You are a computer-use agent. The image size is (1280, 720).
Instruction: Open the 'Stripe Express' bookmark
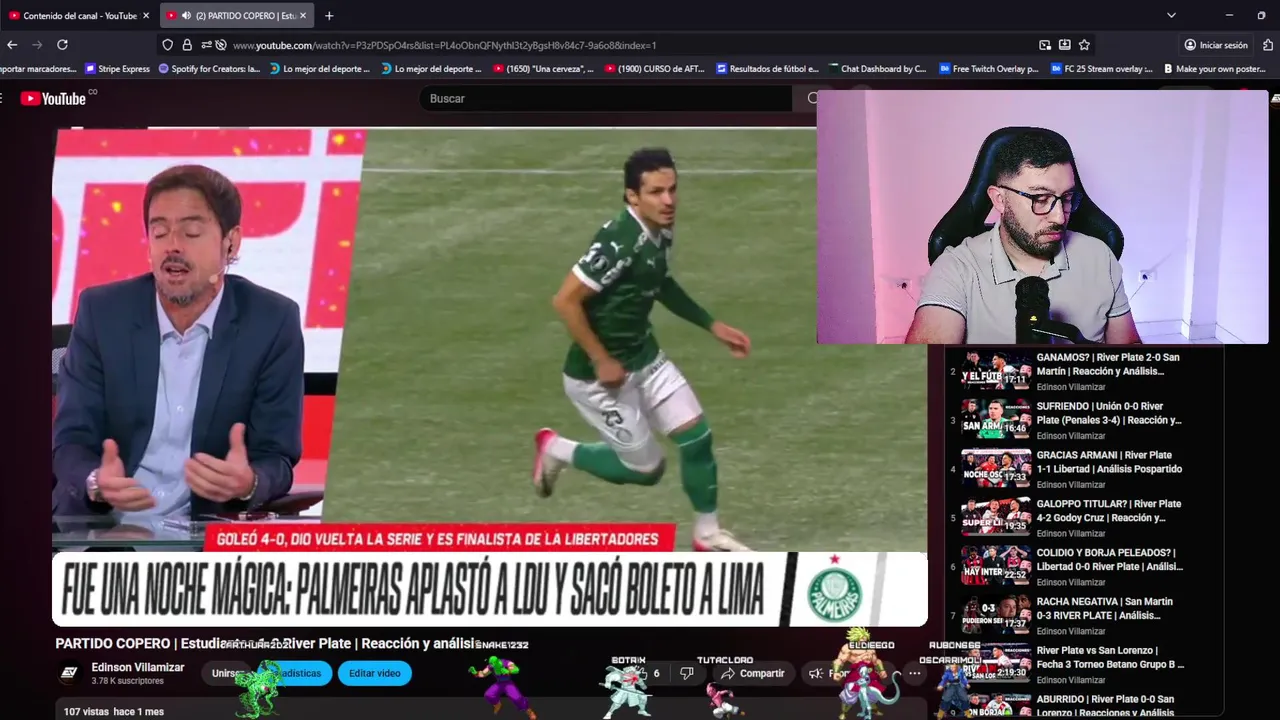coord(117,69)
